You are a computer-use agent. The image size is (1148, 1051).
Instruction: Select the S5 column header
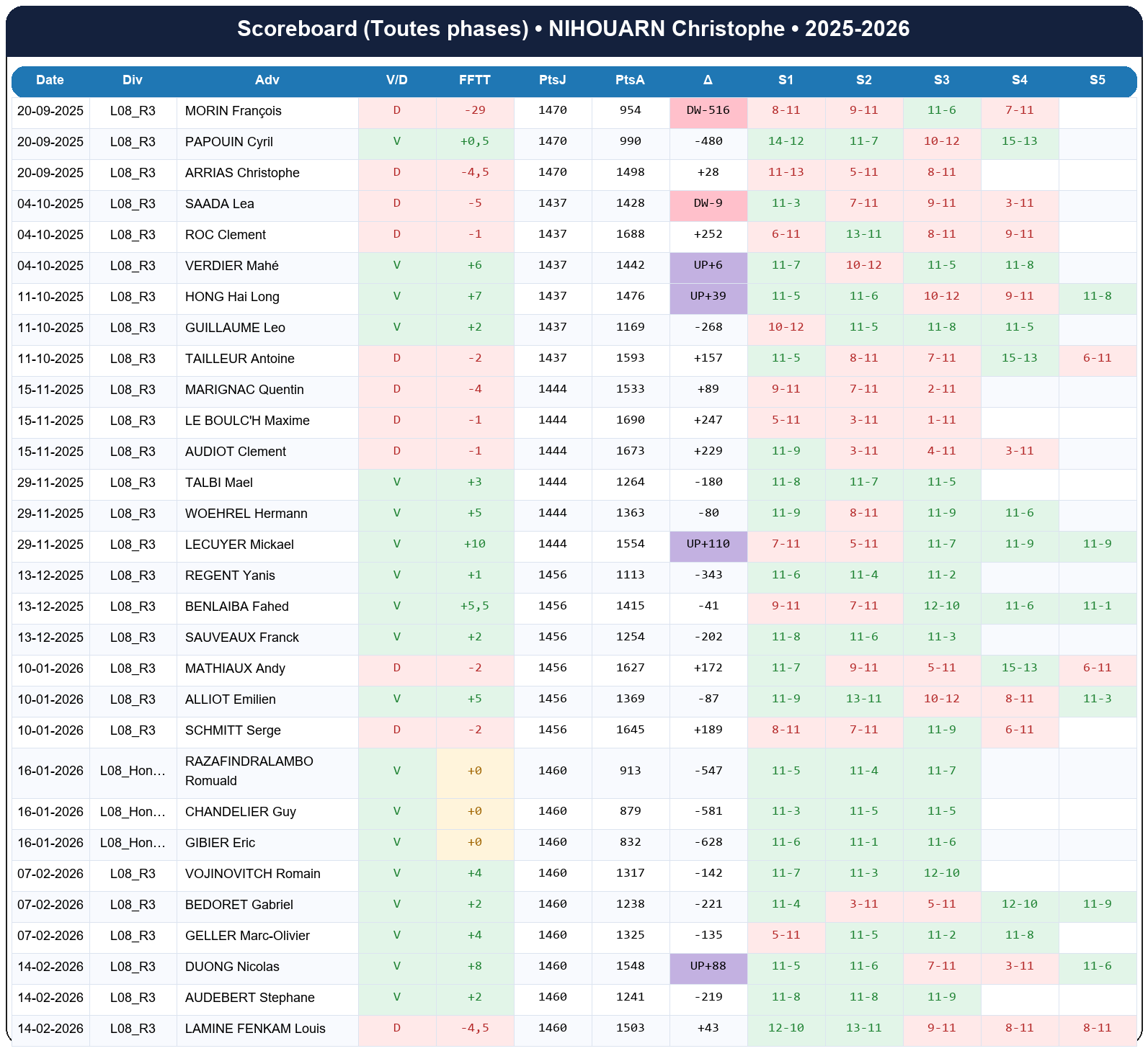pyautogui.click(x=1097, y=80)
